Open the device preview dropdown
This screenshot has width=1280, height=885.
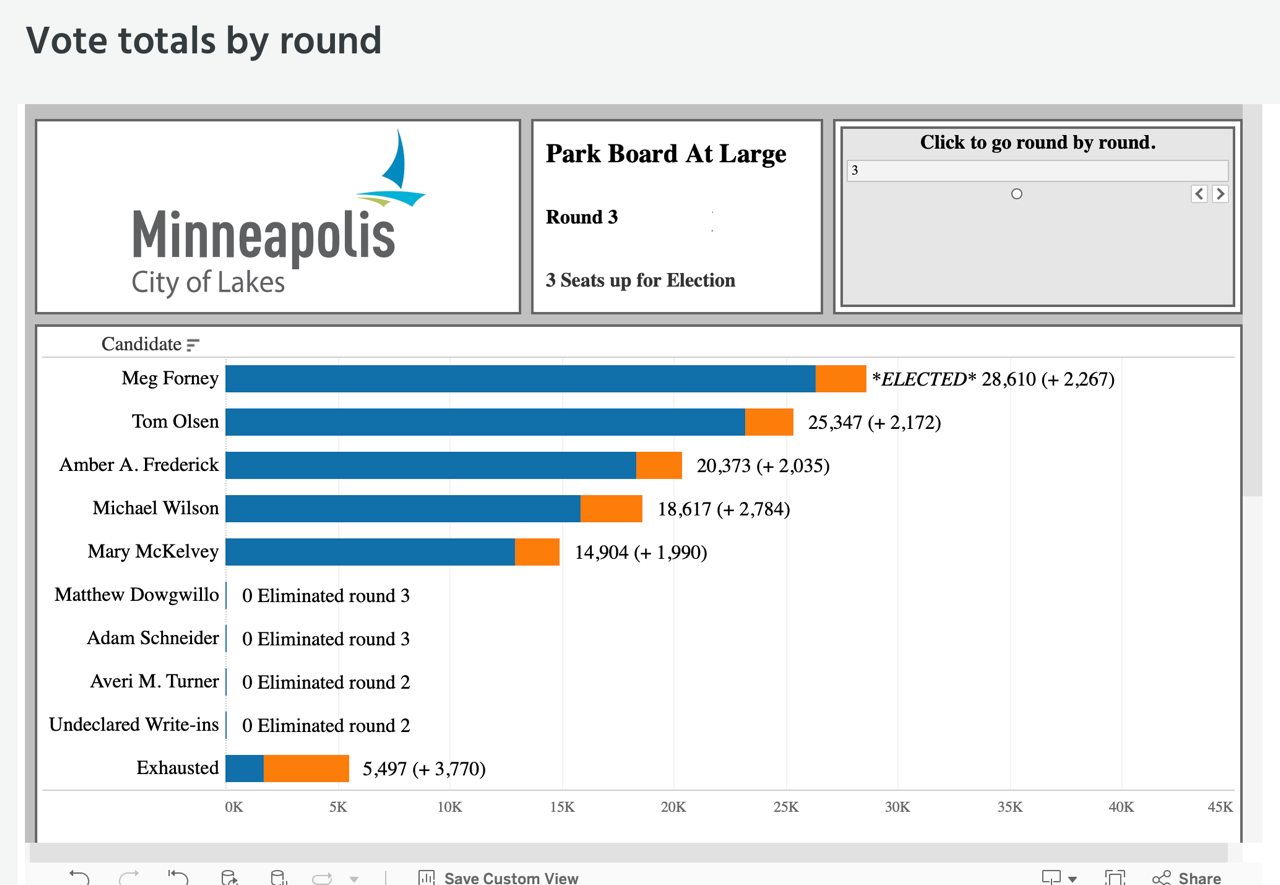pyautogui.click(x=1059, y=878)
